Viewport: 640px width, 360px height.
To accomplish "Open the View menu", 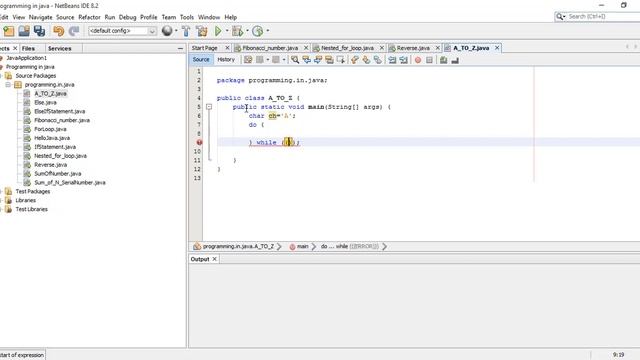I will pos(19,17).
